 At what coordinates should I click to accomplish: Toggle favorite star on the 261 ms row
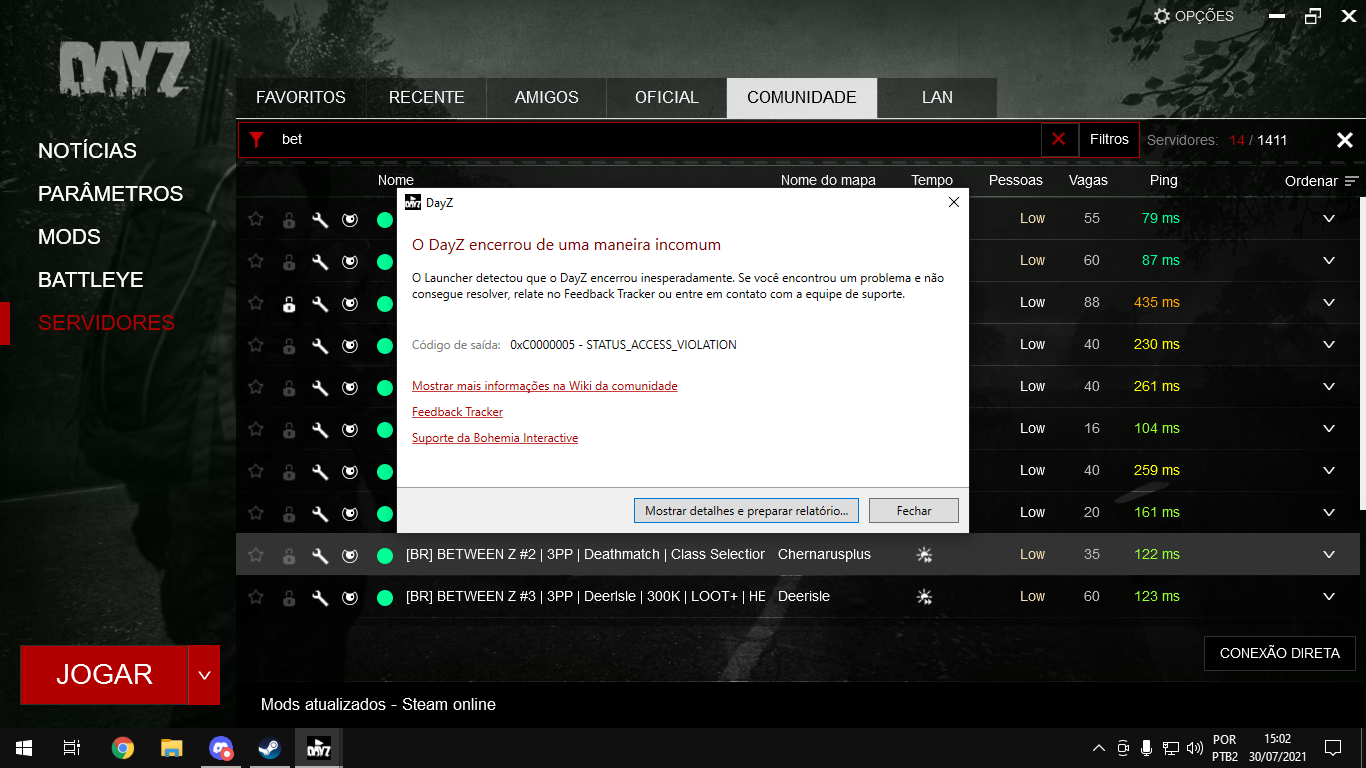click(256, 387)
